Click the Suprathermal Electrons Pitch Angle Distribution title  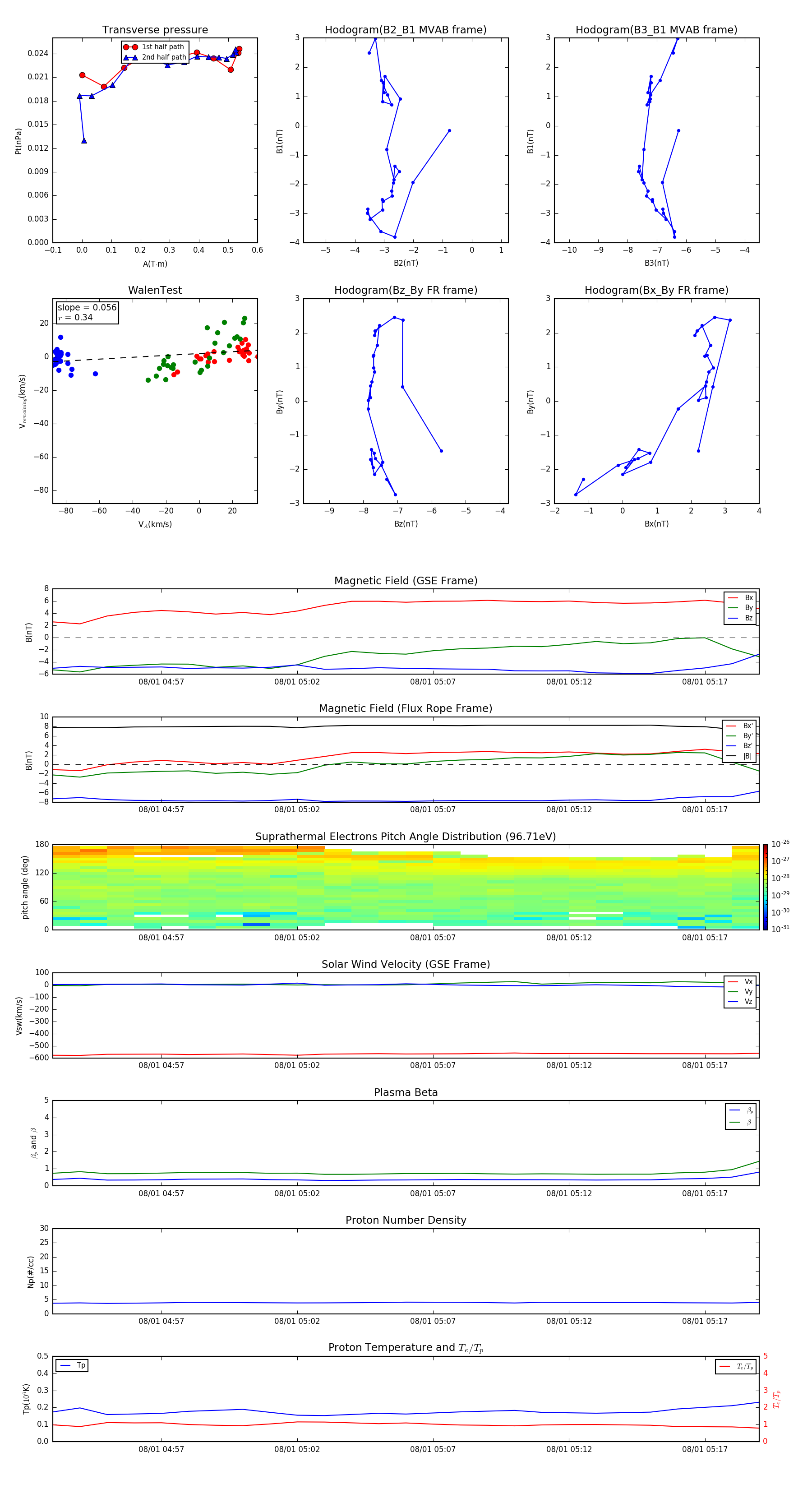click(406, 837)
